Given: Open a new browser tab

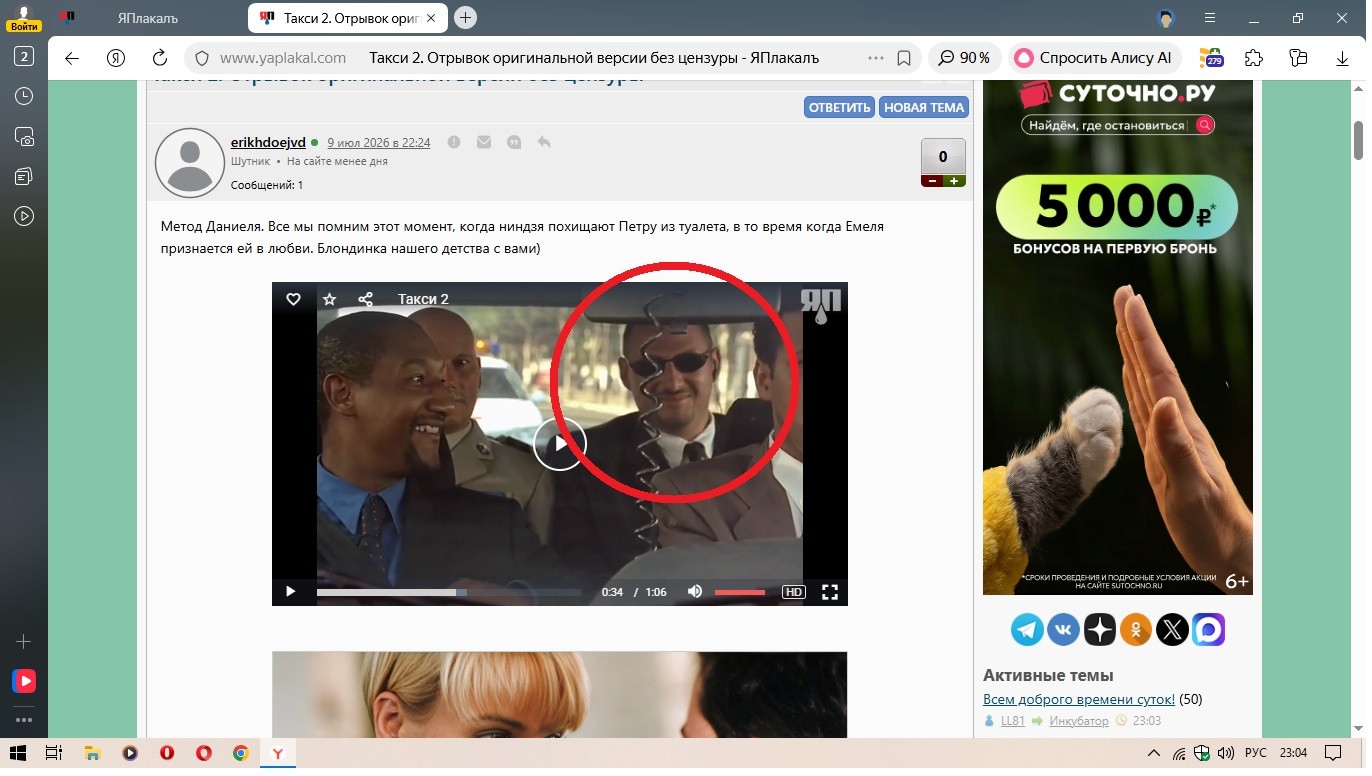Looking at the screenshot, I should (465, 17).
